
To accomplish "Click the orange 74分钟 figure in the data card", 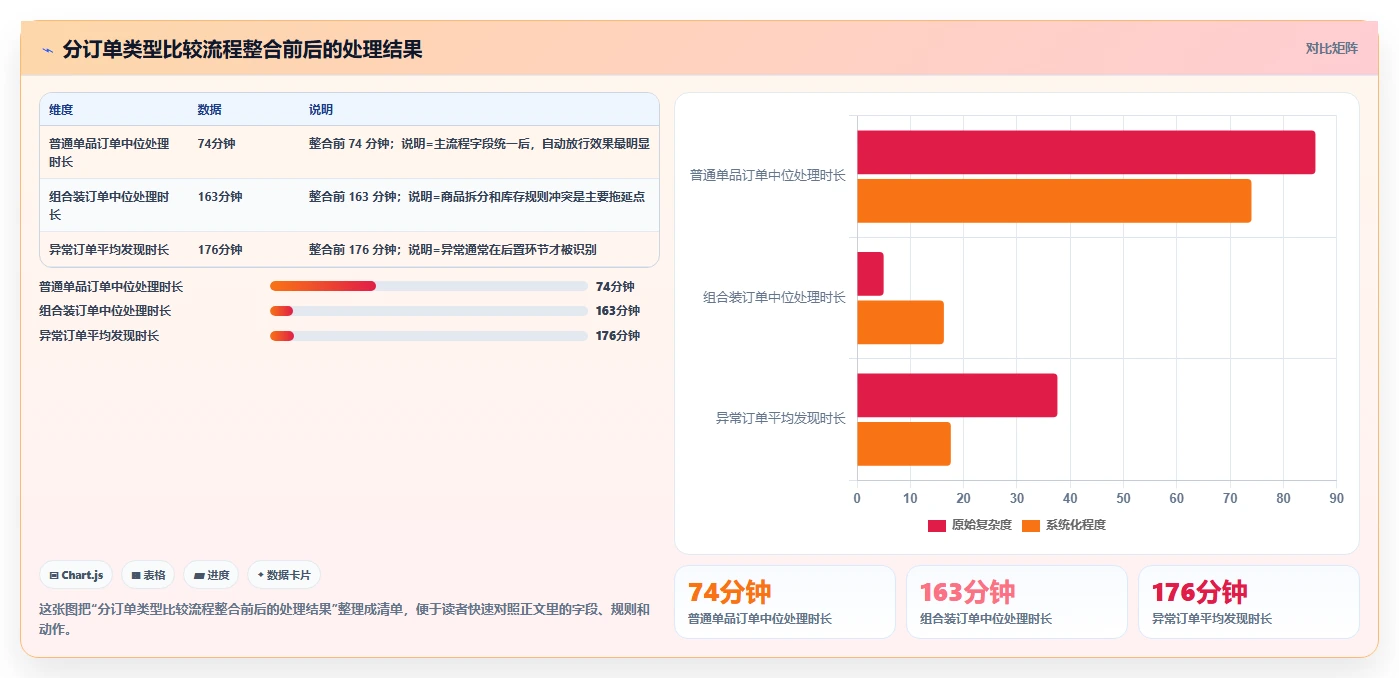I will [x=729, y=592].
